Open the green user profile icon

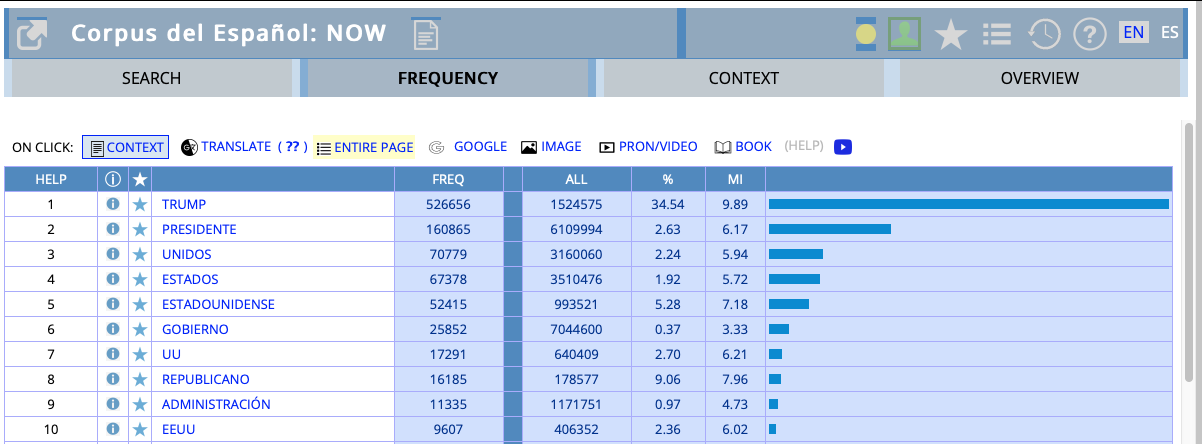(904, 34)
